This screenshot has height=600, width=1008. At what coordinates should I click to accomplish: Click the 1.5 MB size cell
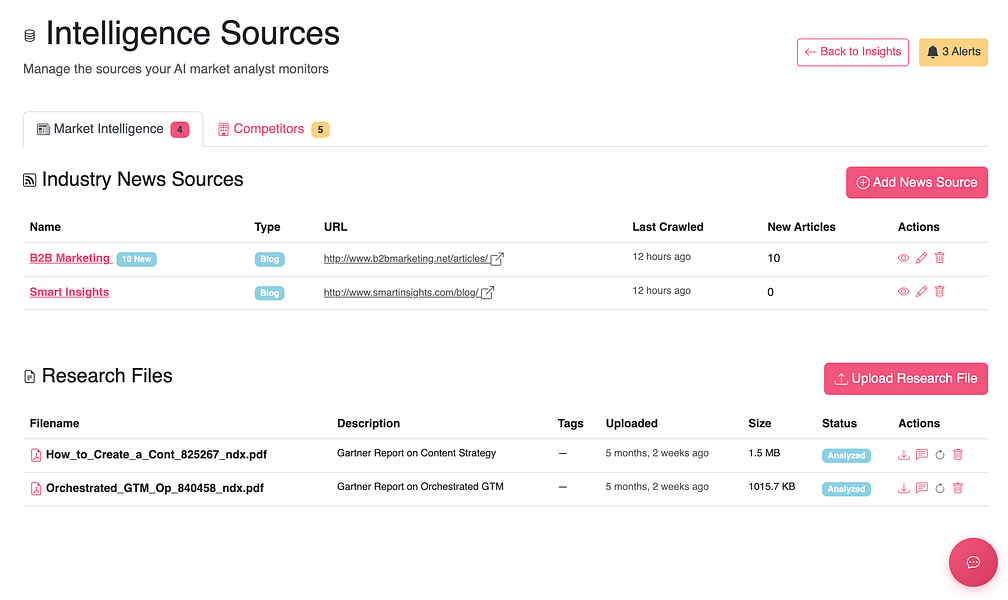pyautogui.click(x=764, y=453)
